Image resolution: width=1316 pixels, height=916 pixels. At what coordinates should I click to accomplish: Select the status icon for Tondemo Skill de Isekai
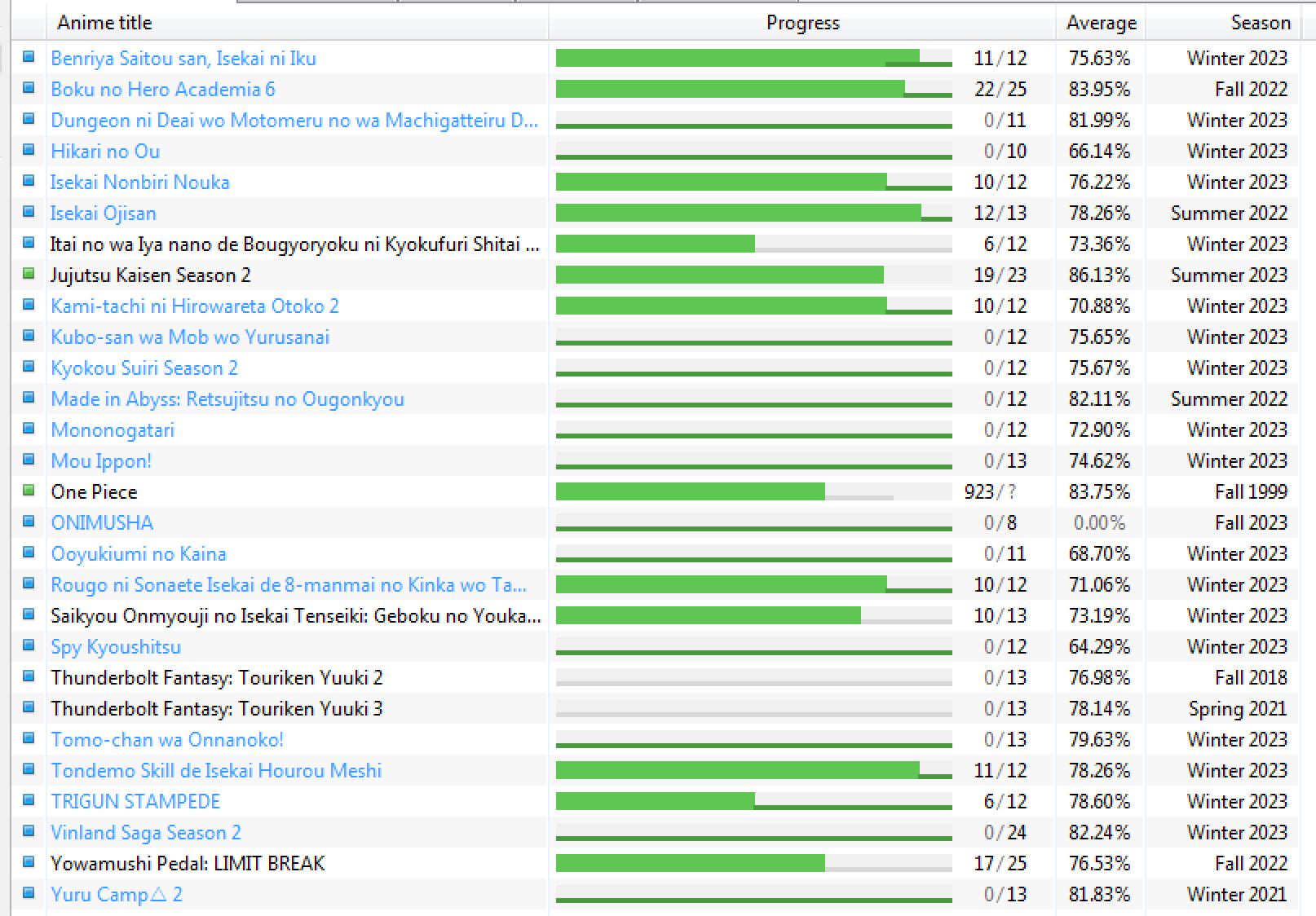point(29,769)
